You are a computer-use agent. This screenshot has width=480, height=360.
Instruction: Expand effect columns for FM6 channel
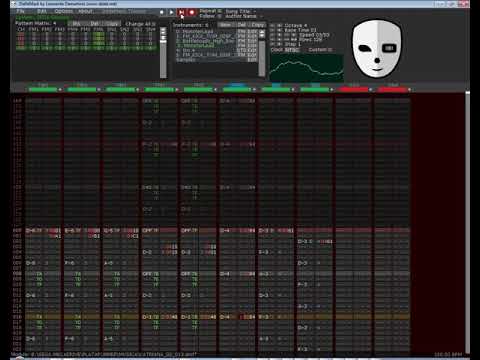[x=254, y=89]
